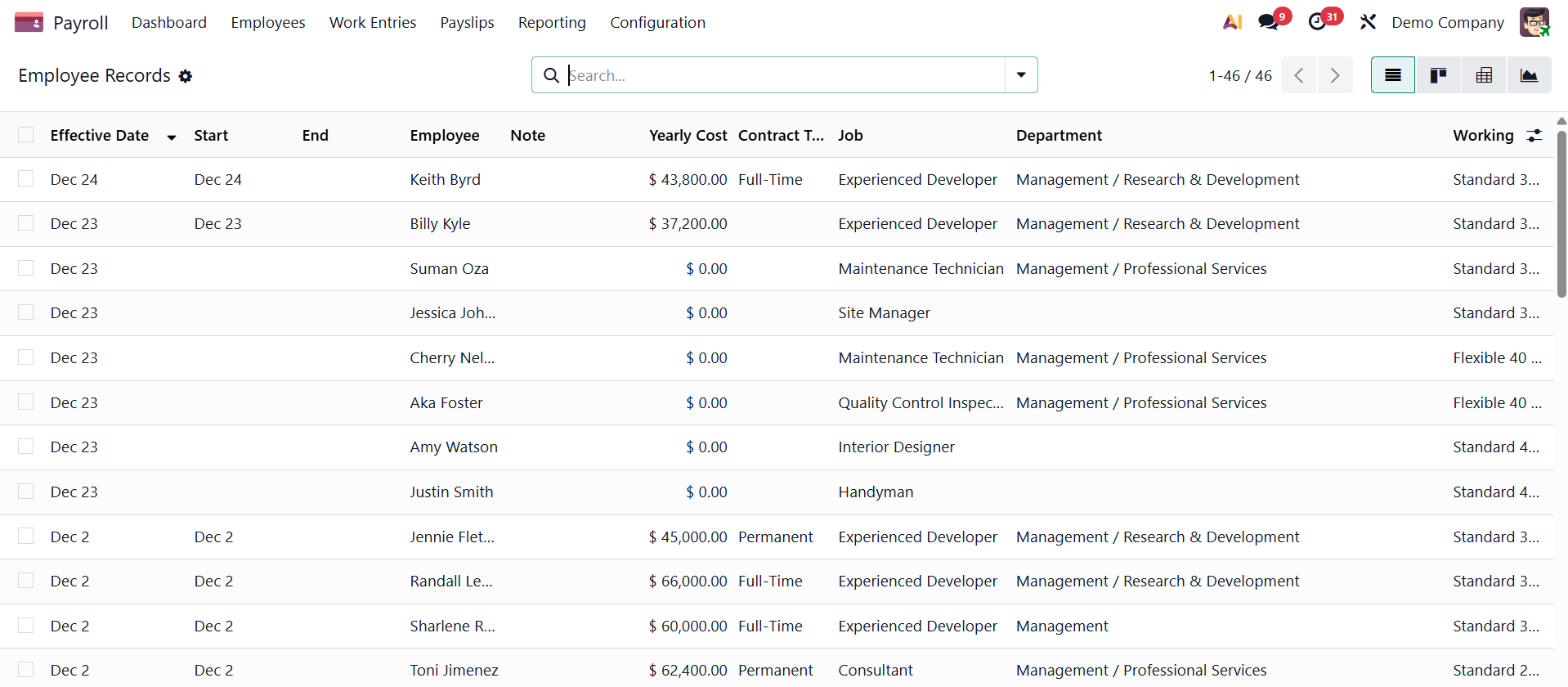The width and height of the screenshot is (1568, 687).
Task: Click the Interior Designer job cell
Action: (896, 447)
